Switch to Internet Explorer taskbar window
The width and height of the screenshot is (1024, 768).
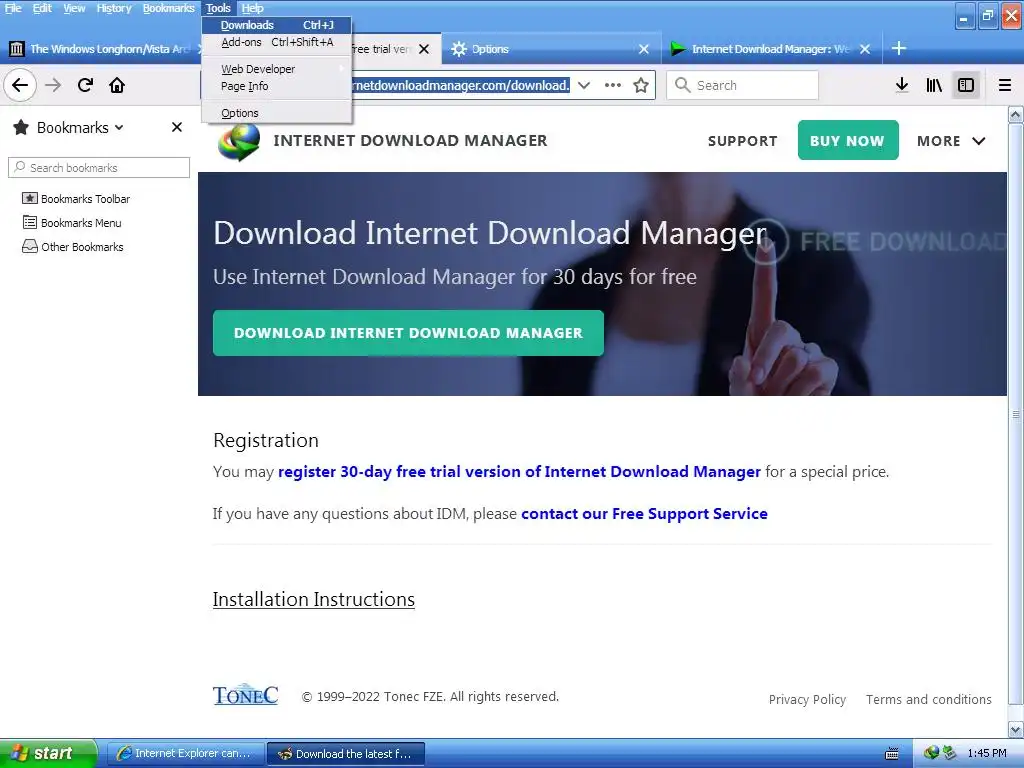pyautogui.click(x=185, y=754)
